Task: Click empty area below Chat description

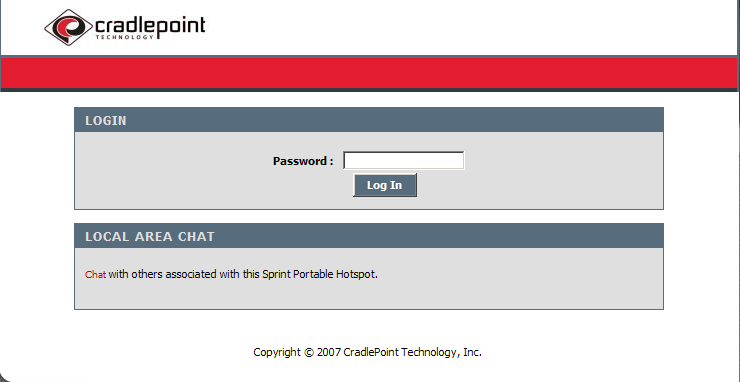Action: [369, 295]
